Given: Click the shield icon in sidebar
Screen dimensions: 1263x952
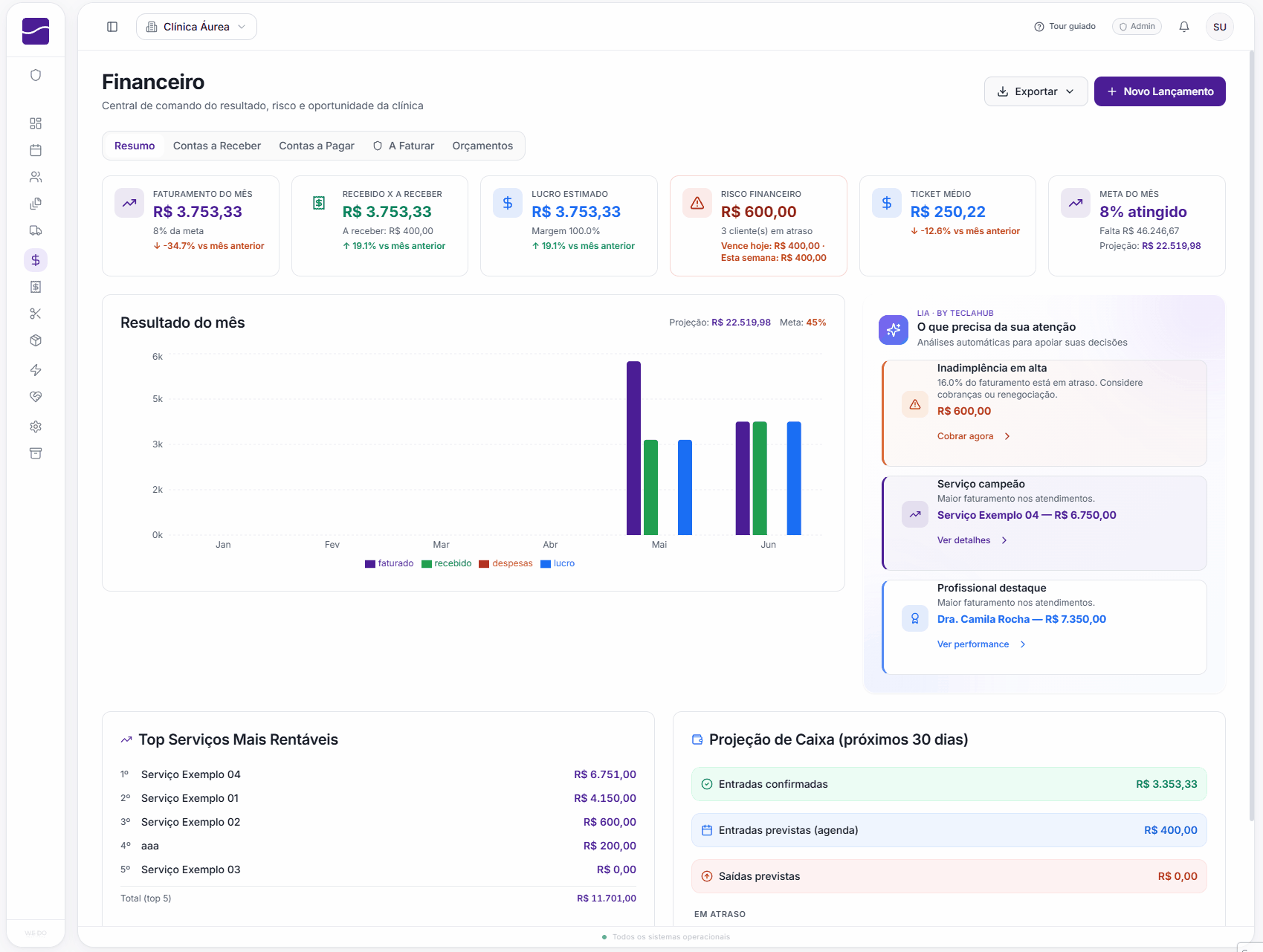Looking at the screenshot, I should [x=36, y=75].
